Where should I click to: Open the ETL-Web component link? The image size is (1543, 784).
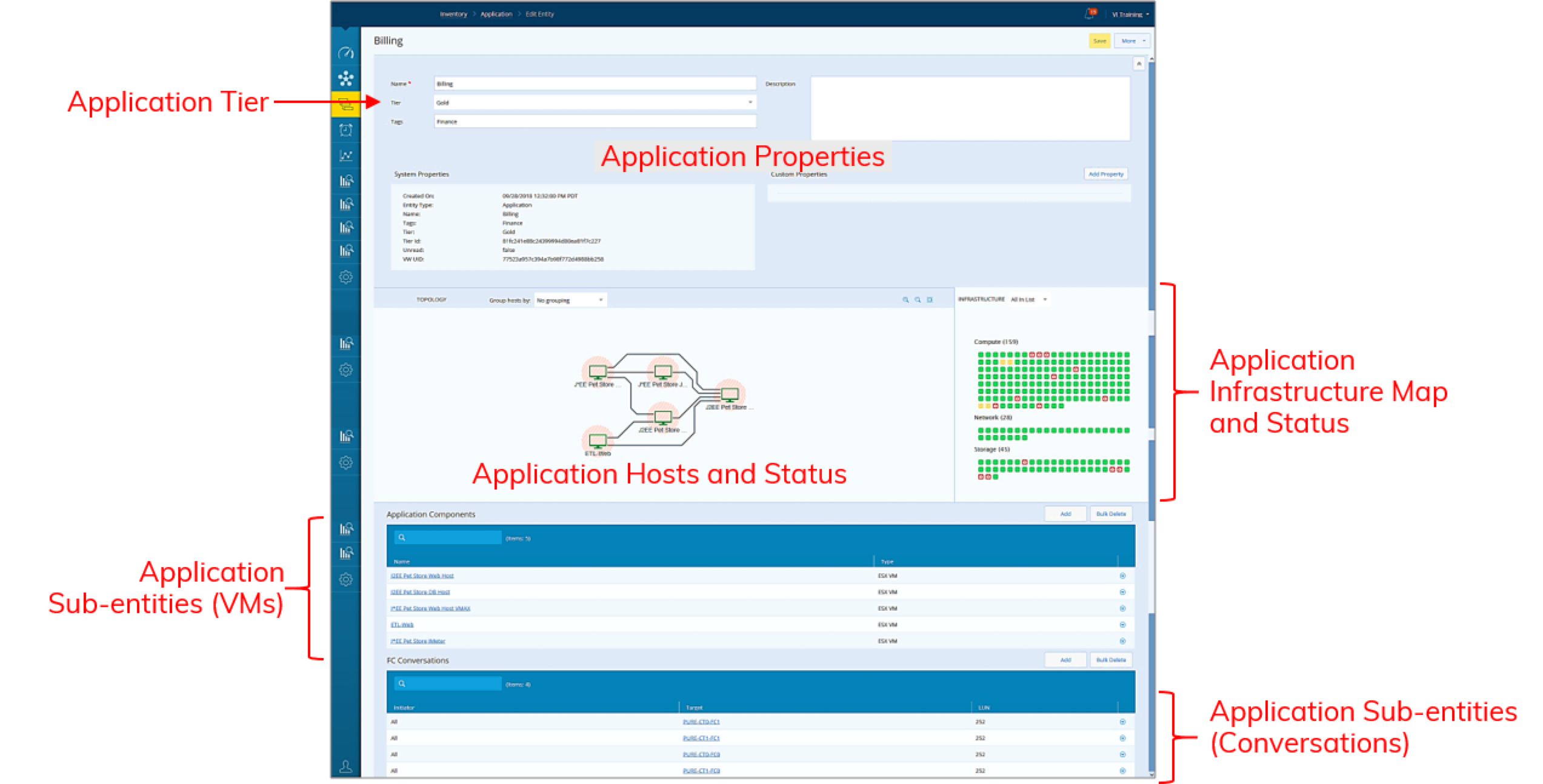[402, 625]
